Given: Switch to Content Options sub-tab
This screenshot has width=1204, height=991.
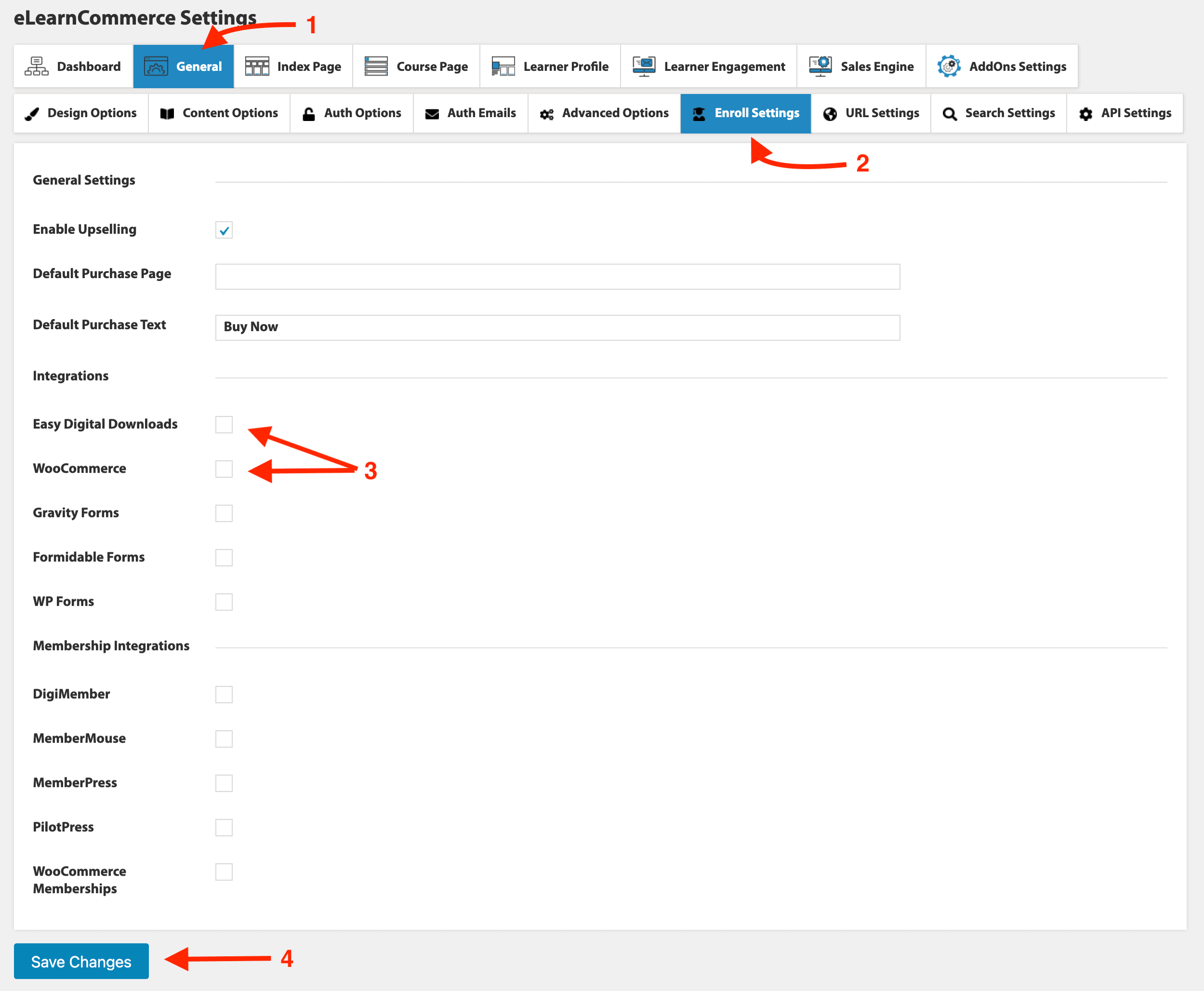Looking at the screenshot, I should click(219, 114).
